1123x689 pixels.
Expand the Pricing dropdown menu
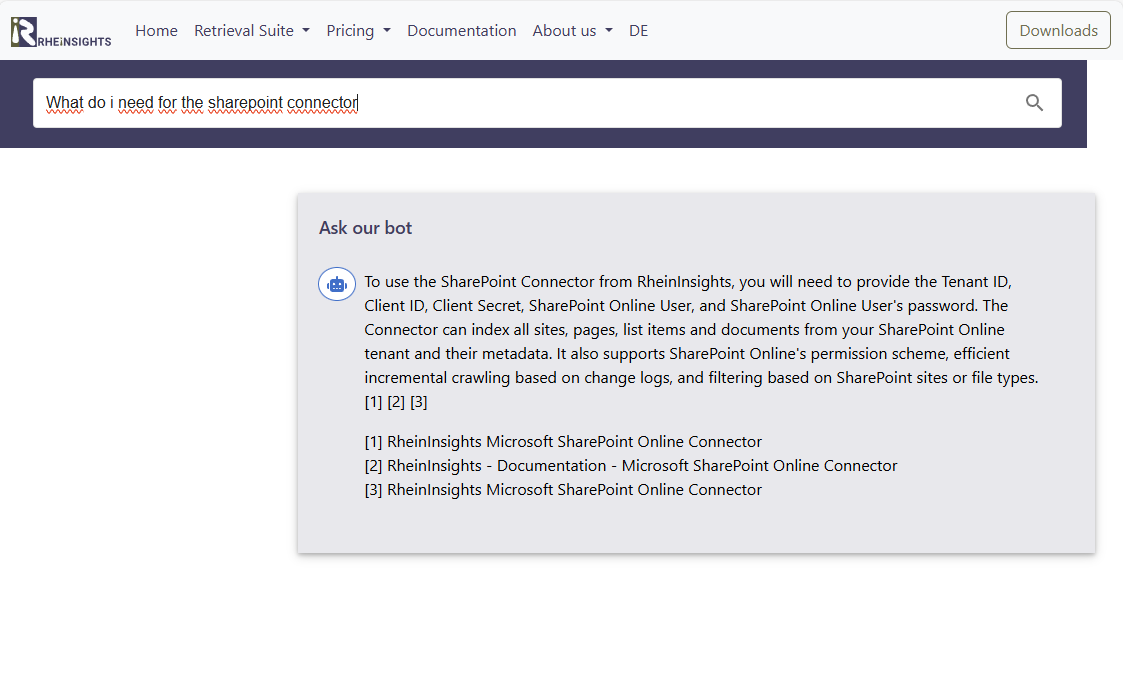[358, 31]
